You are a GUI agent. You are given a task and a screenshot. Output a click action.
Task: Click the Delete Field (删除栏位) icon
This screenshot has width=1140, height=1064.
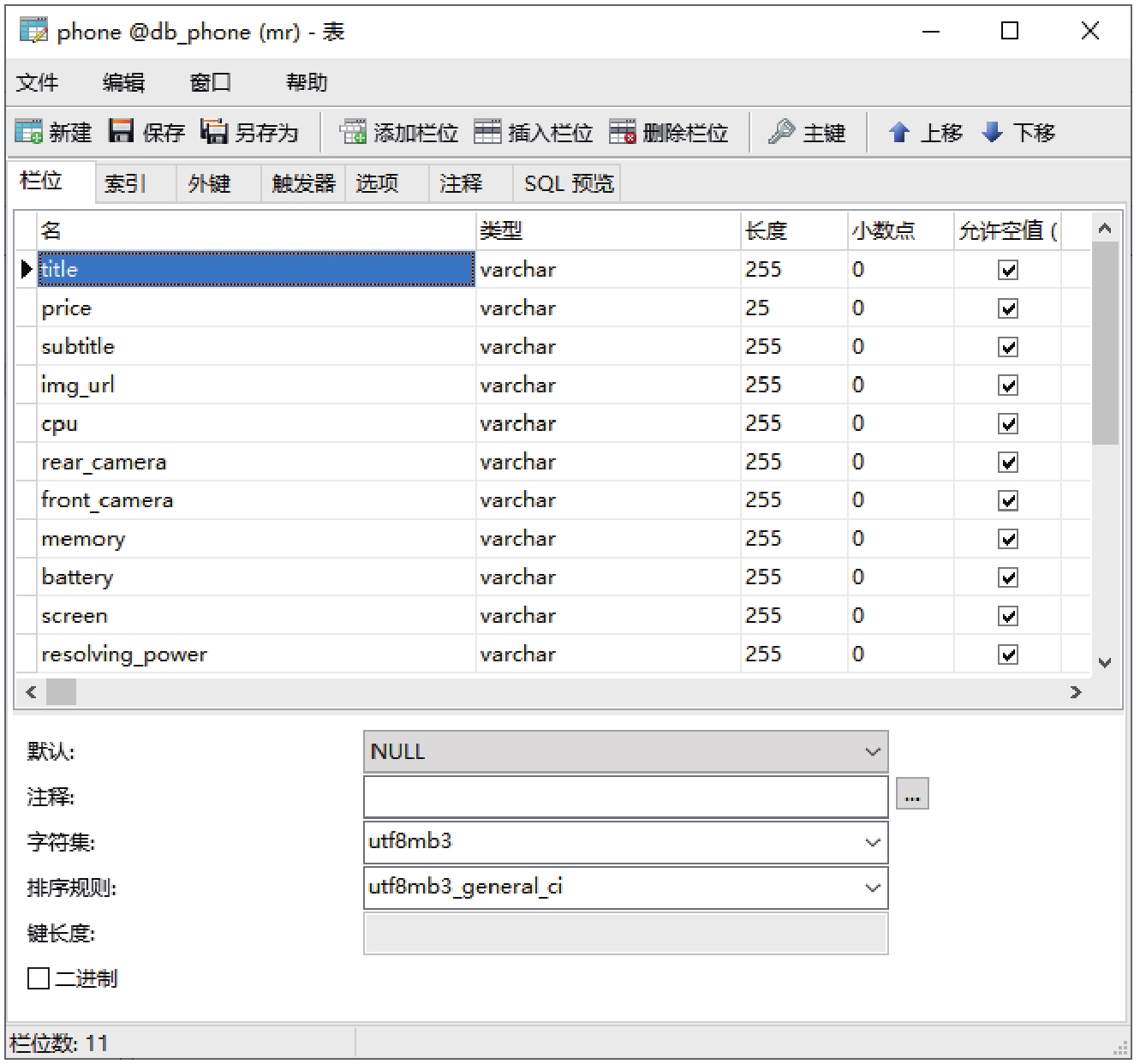623,132
